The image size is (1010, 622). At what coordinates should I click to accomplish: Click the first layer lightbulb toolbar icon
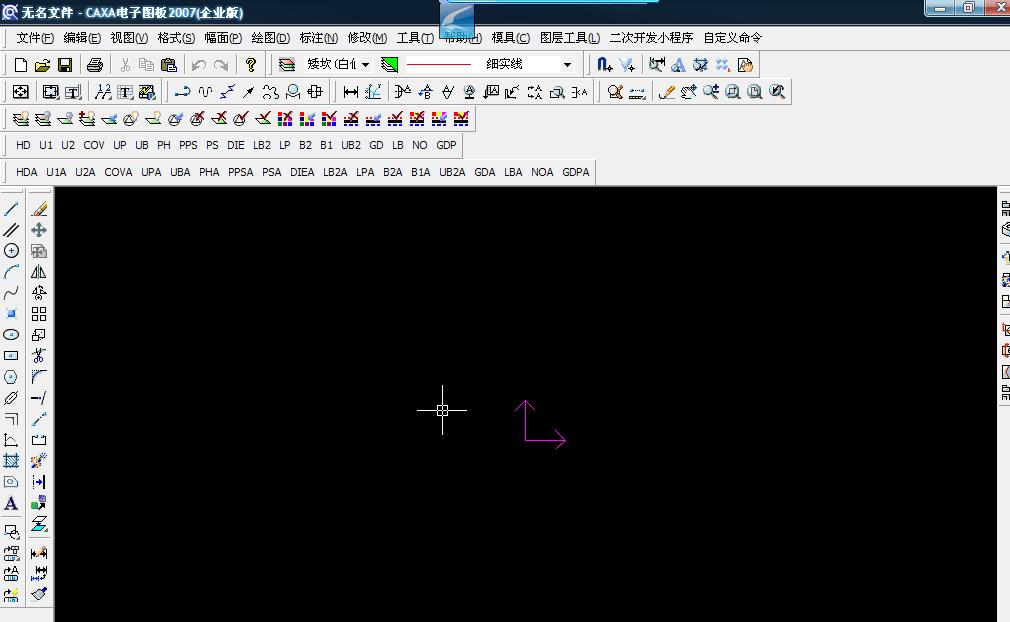(21, 118)
